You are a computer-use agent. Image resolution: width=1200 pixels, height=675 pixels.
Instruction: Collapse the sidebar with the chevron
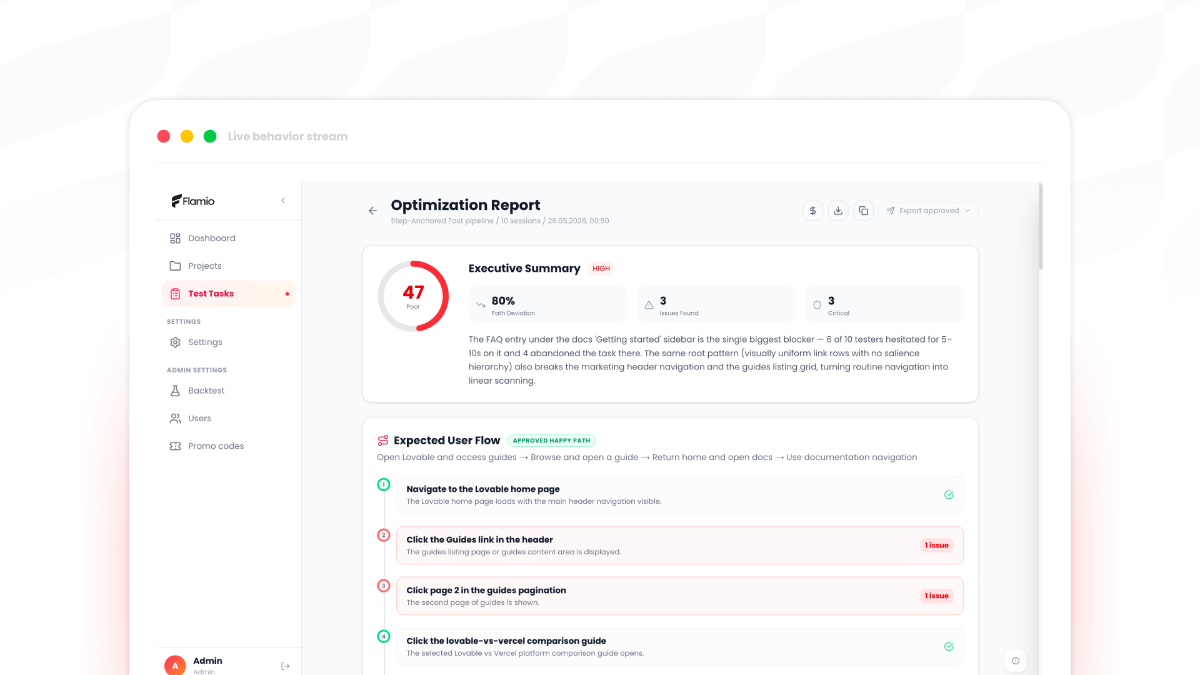[x=283, y=201]
